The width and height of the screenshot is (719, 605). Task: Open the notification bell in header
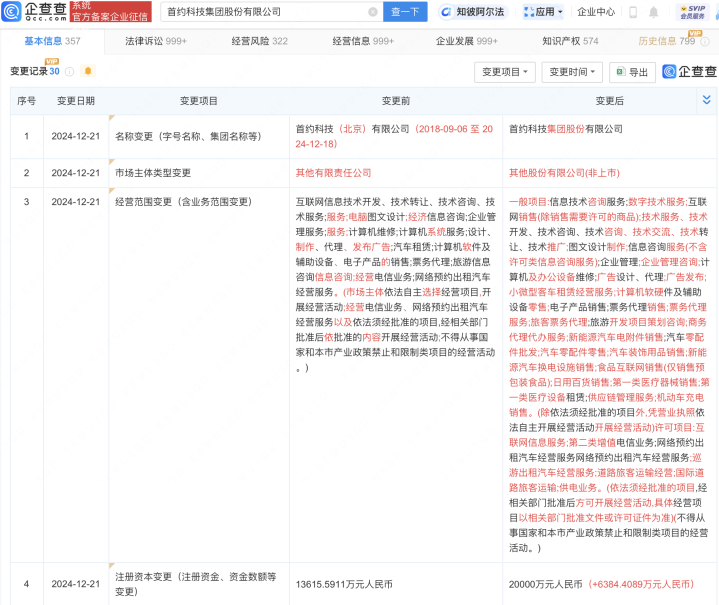654,12
